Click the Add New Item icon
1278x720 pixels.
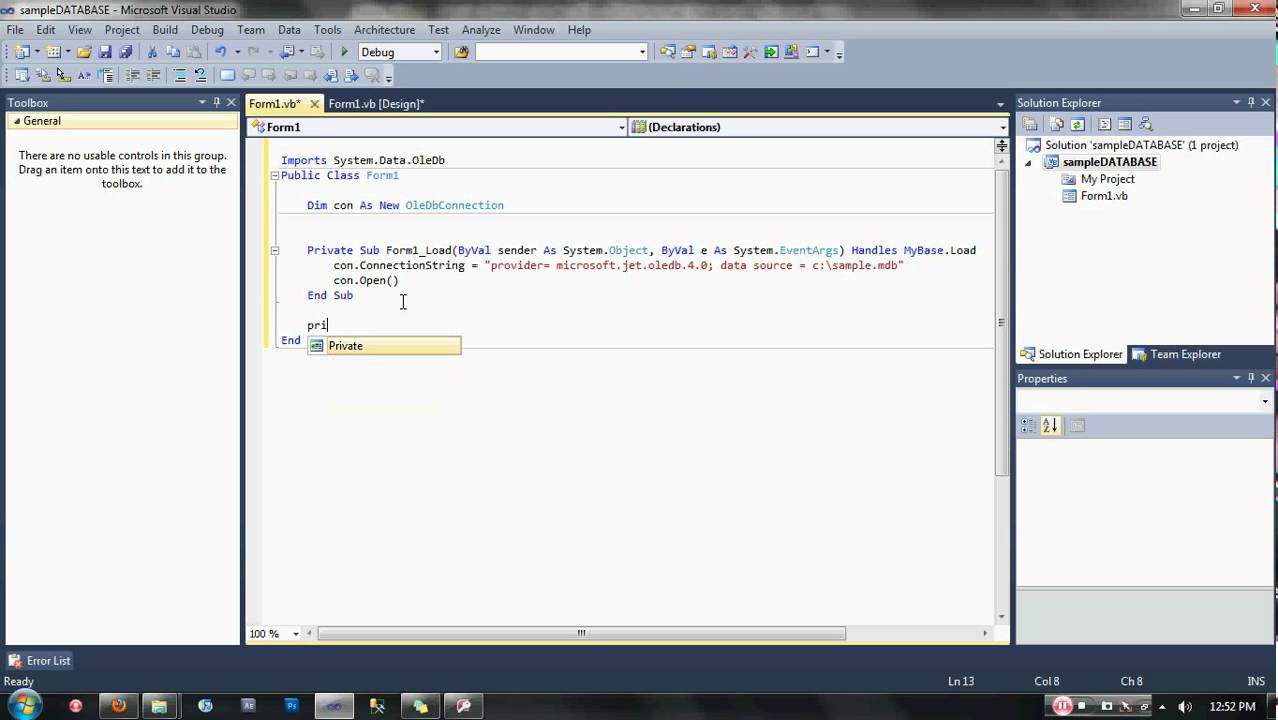(x=54, y=52)
